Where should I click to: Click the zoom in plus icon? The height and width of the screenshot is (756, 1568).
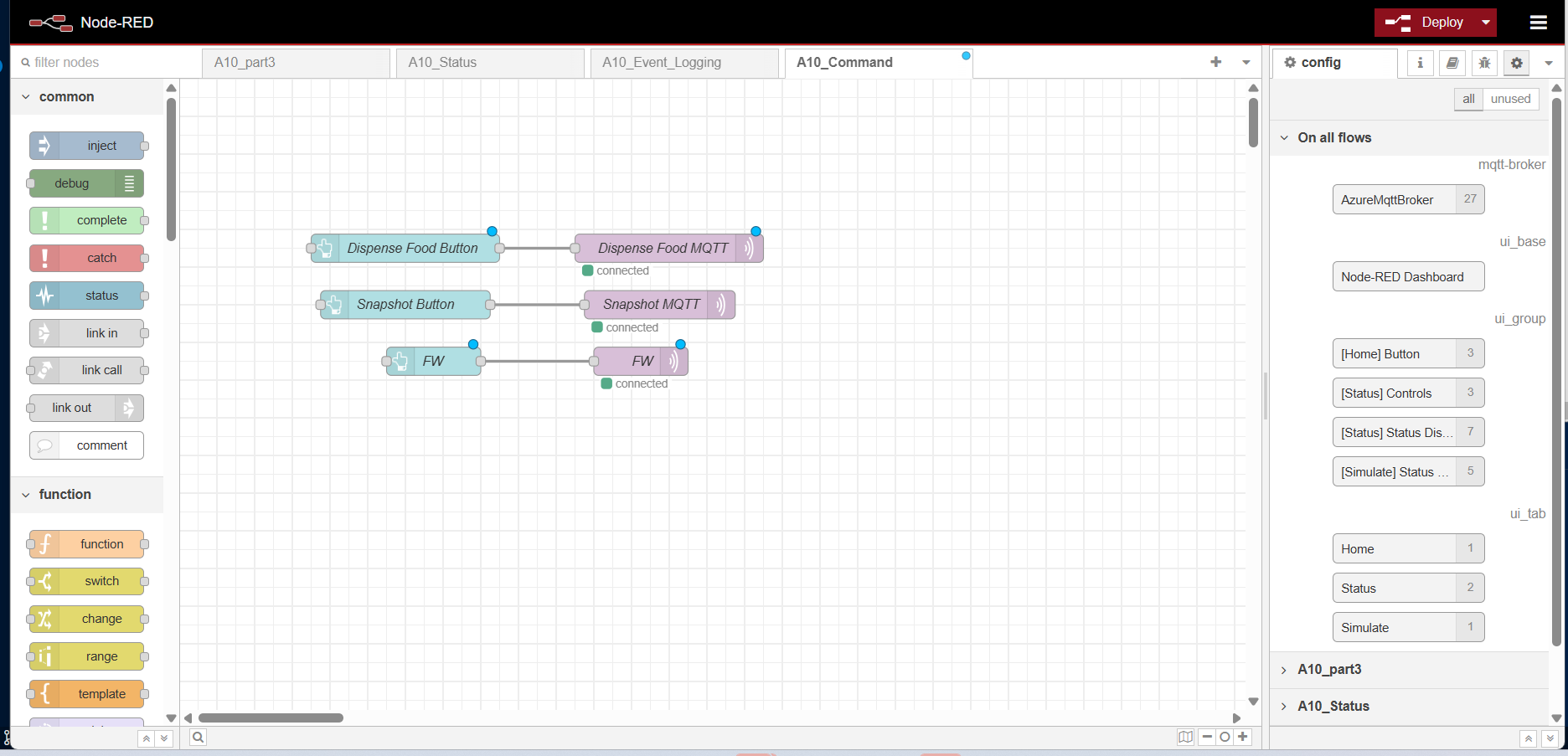click(x=1243, y=737)
